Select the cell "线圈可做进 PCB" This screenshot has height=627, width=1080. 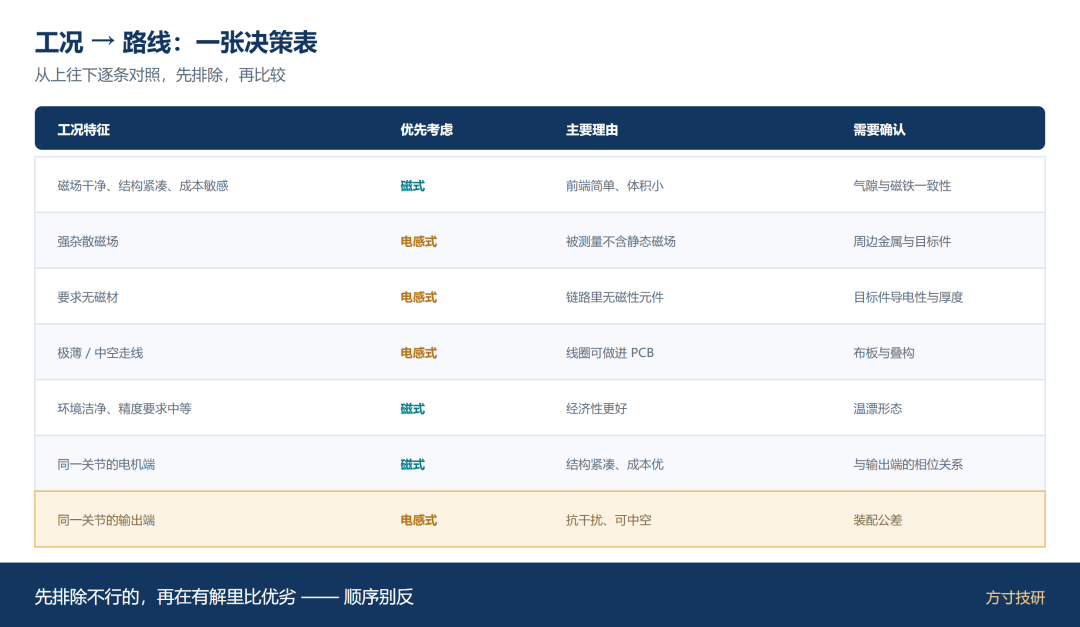[610, 353]
